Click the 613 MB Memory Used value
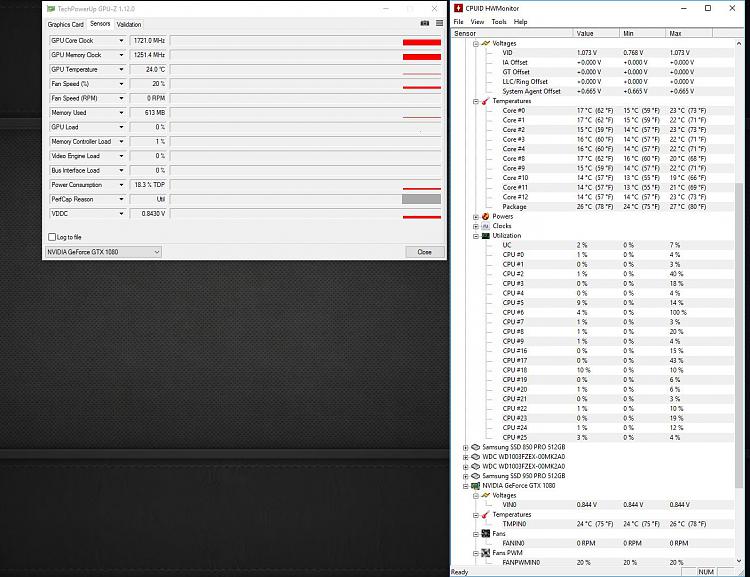Screen dimensions: 750x577 (149, 112)
